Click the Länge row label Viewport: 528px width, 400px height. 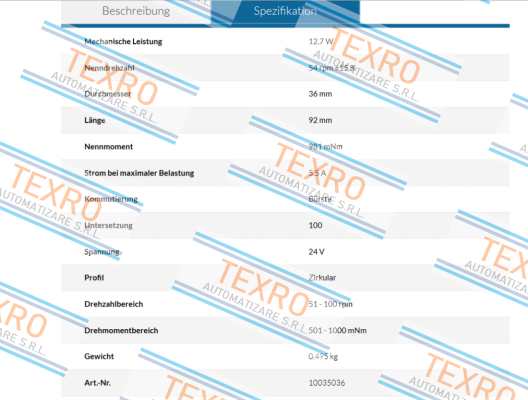click(x=95, y=120)
